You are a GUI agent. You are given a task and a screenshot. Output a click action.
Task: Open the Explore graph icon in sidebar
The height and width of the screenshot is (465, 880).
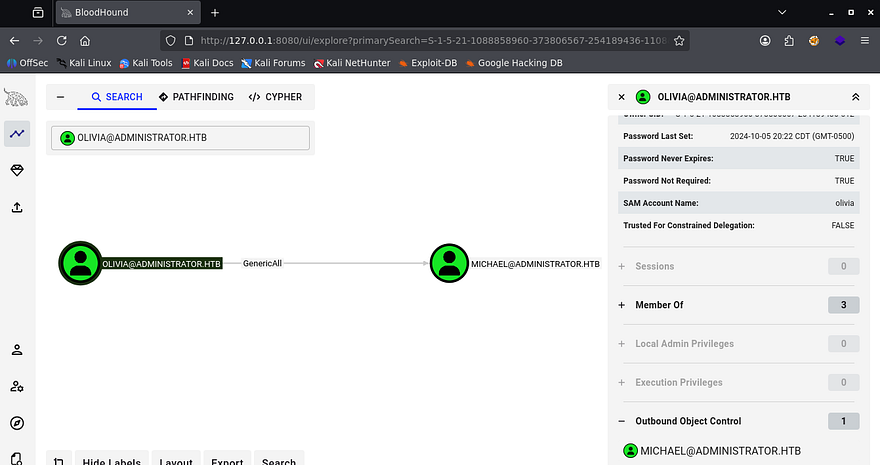point(16,133)
